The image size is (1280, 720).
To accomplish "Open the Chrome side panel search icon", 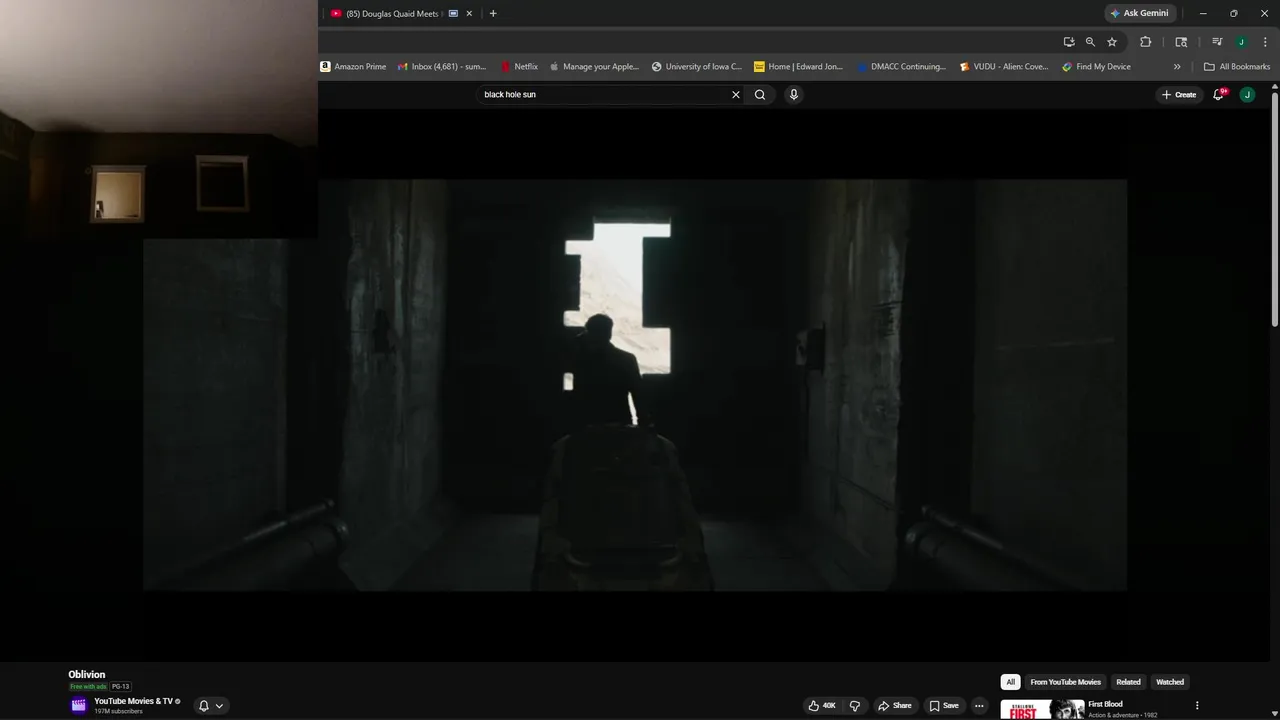I will point(1181,42).
